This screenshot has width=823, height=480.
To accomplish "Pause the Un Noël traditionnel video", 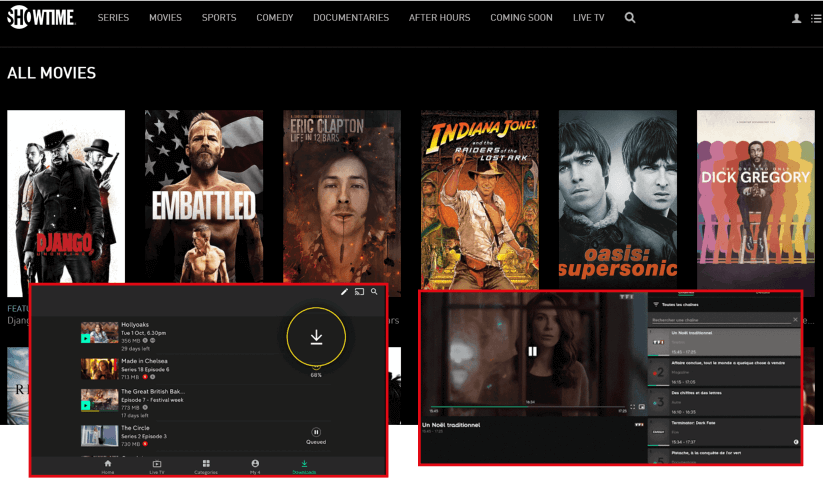I will [532, 351].
